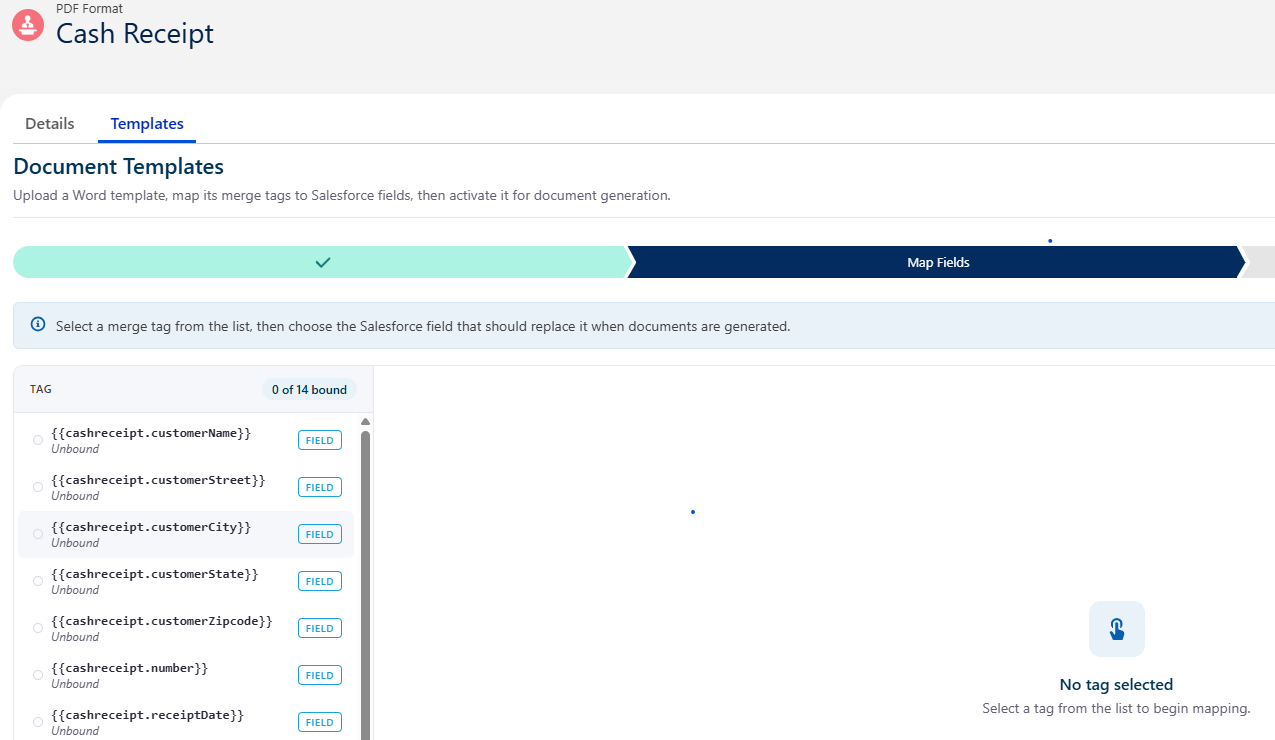Viewport: 1275px width, 740px height.
Task: Click the completed checkmark step in path
Action: (322, 263)
